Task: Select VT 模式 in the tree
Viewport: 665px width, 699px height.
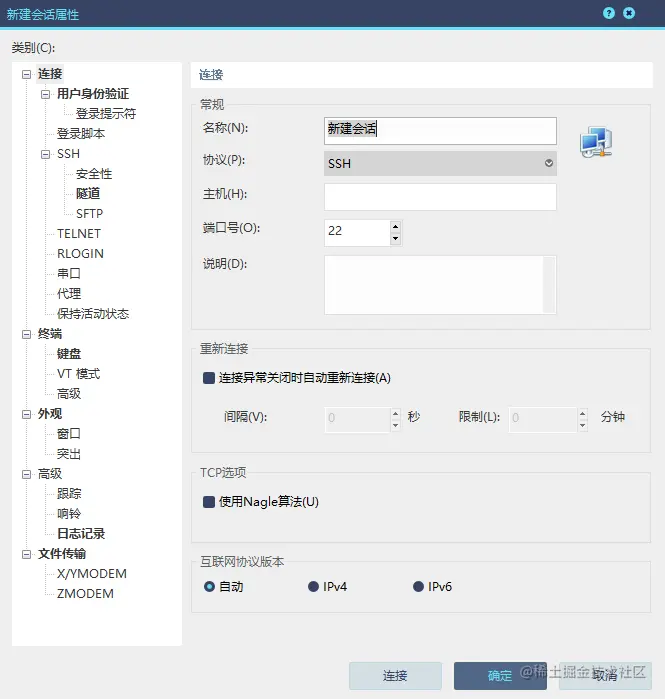Action: (x=78, y=374)
